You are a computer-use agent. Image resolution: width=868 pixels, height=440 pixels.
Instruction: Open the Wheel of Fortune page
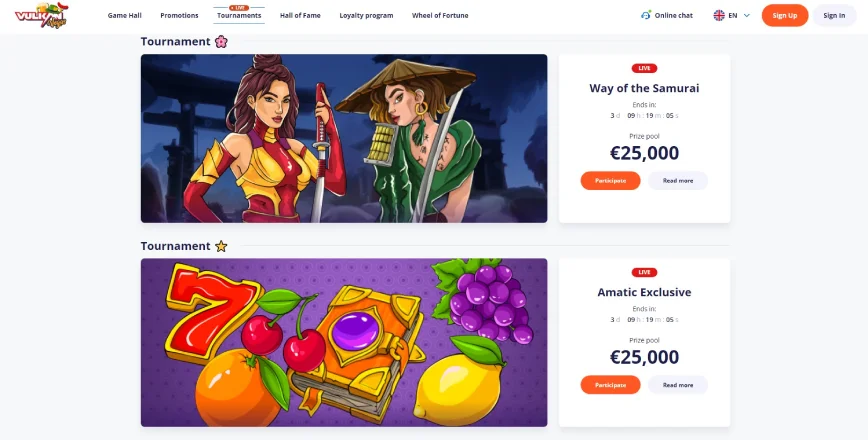440,15
